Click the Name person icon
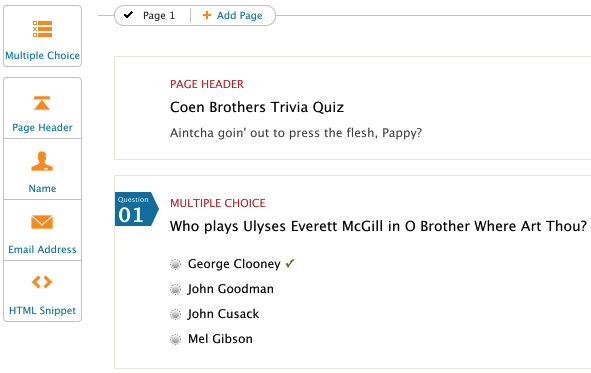Screen dimensions: 591x373 [42, 161]
